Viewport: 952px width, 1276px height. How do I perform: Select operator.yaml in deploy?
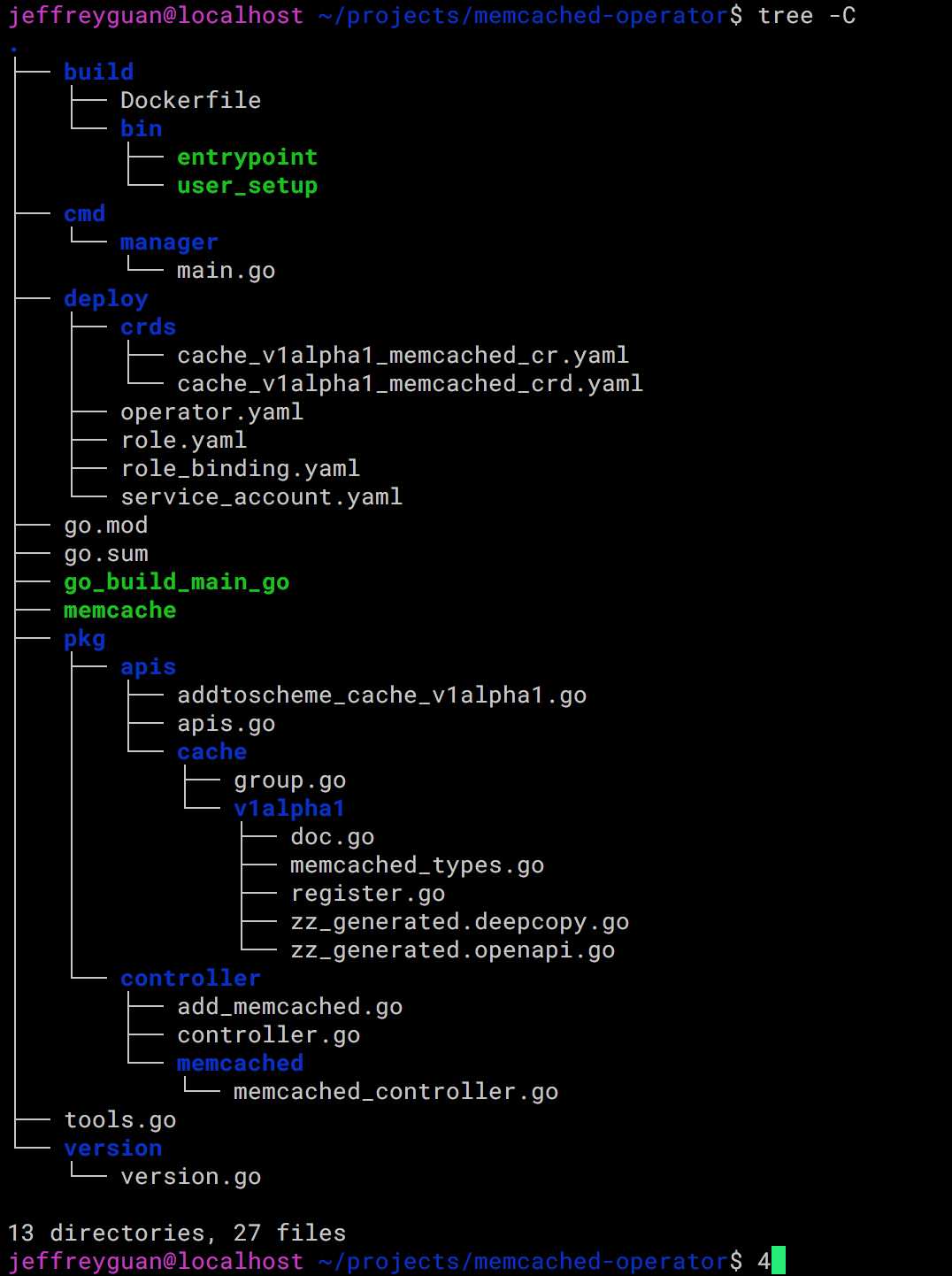point(211,411)
